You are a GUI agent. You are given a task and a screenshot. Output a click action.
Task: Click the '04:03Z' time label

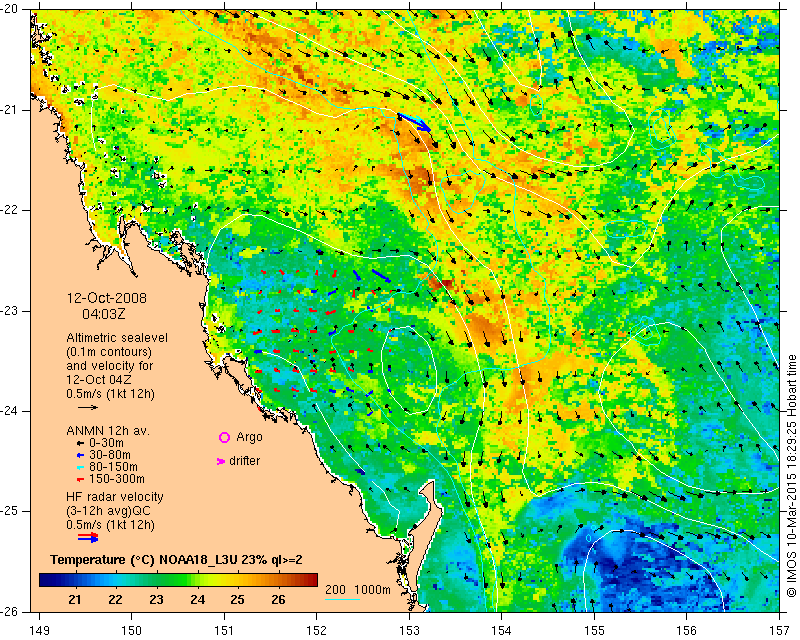click(104, 314)
